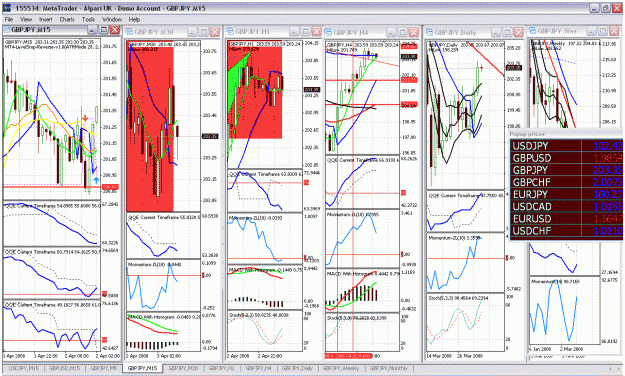
Task: Open the Tools menu
Action: 88,19
